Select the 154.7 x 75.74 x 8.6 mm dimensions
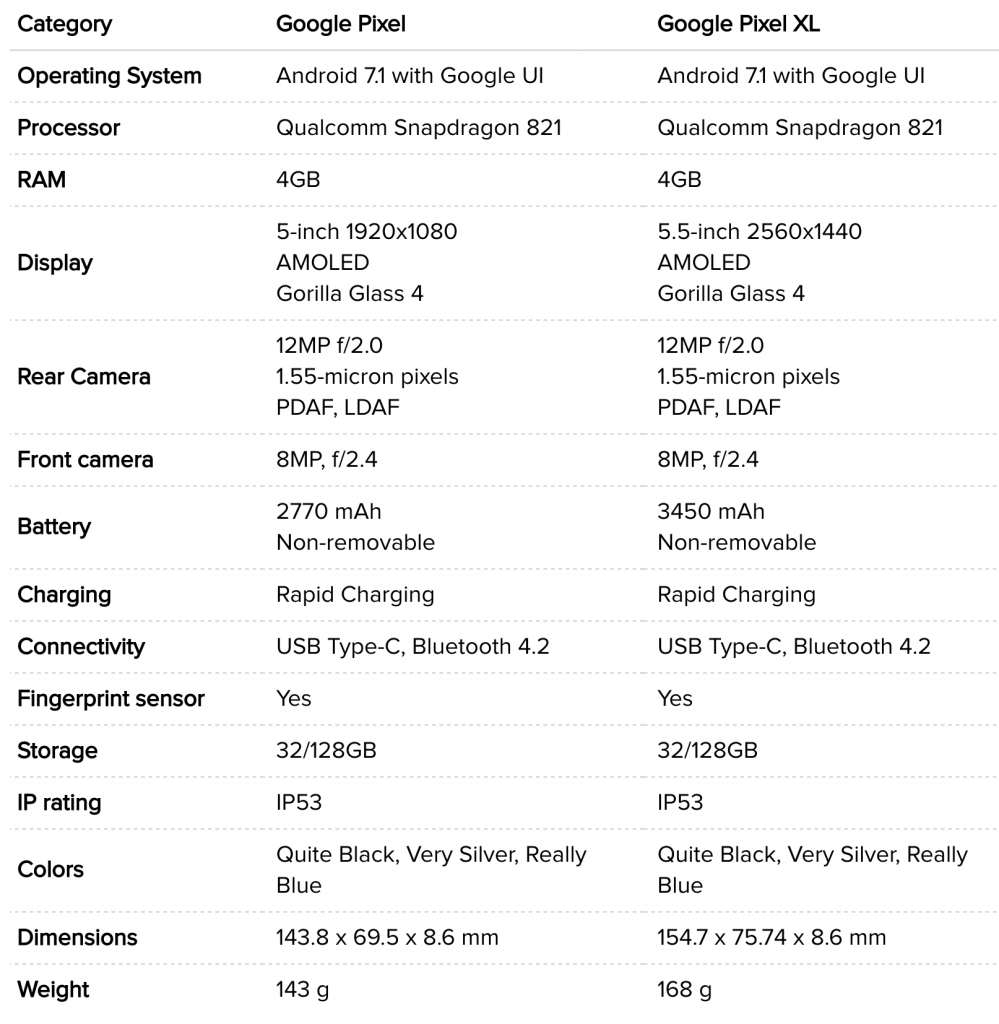 [x=772, y=938]
